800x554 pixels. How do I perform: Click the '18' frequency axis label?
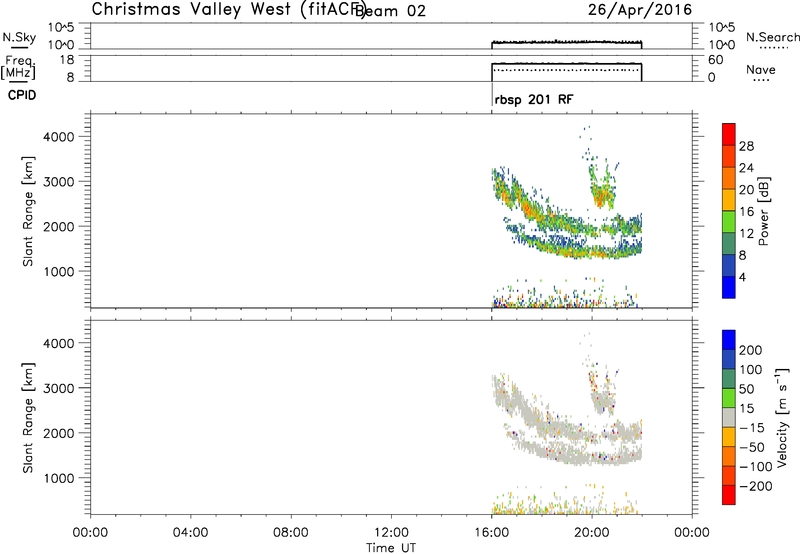point(67,60)
